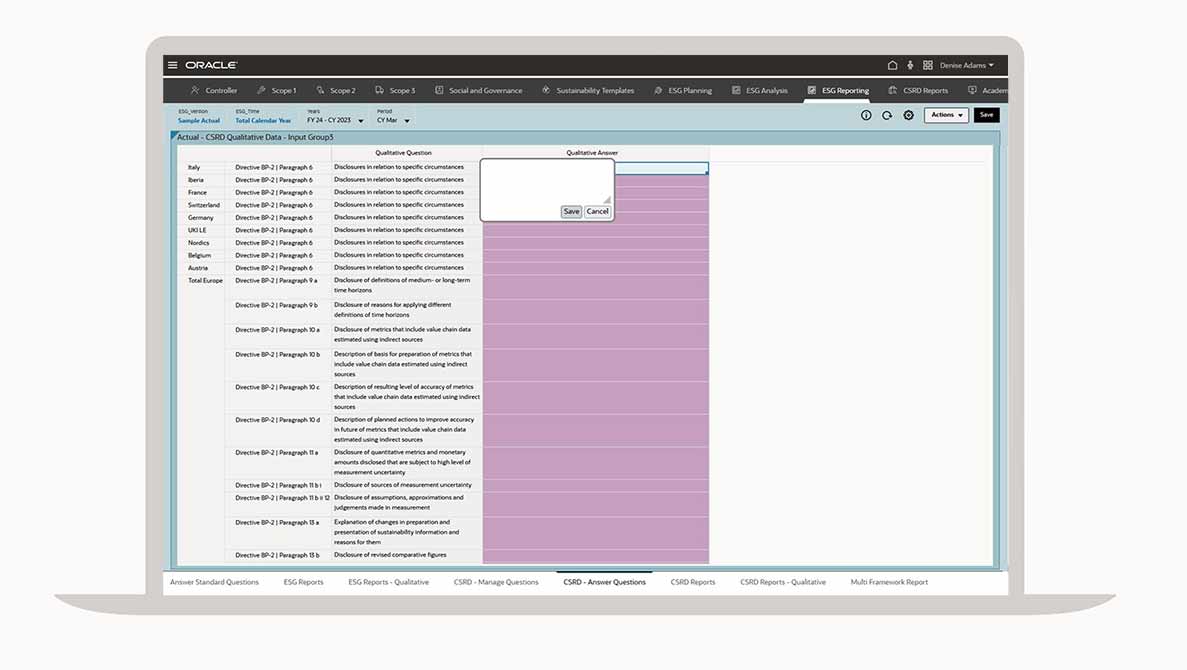This screenshot has height=670, width=1187.
Task: Click the black Save button in toolbar
Action: click(x=986, y=115)
